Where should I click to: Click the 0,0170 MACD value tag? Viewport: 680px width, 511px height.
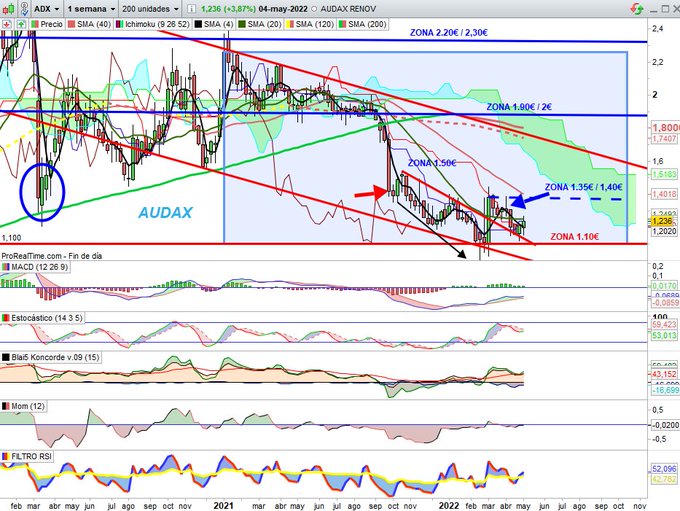click(664, 286)
